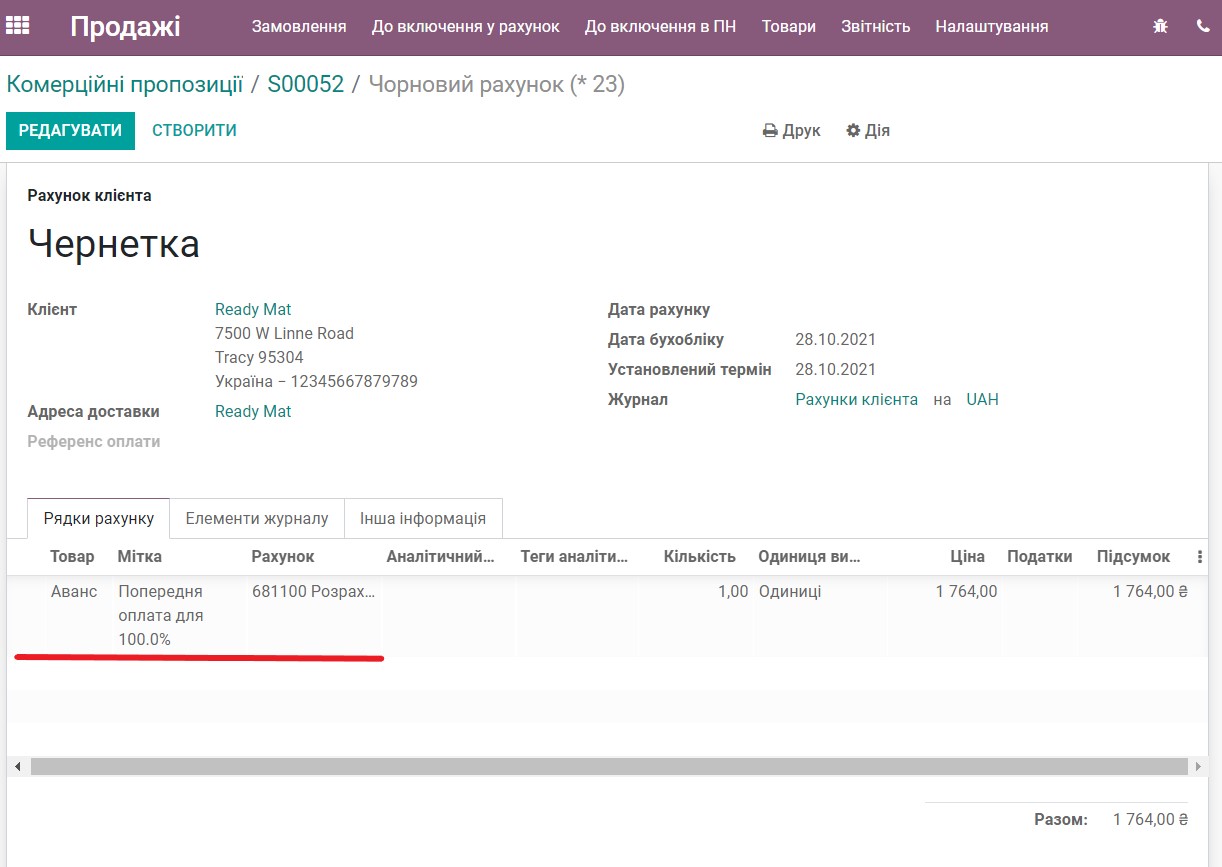Click the phone icon in the header
1222x867 pixels.
[1201, 24]
